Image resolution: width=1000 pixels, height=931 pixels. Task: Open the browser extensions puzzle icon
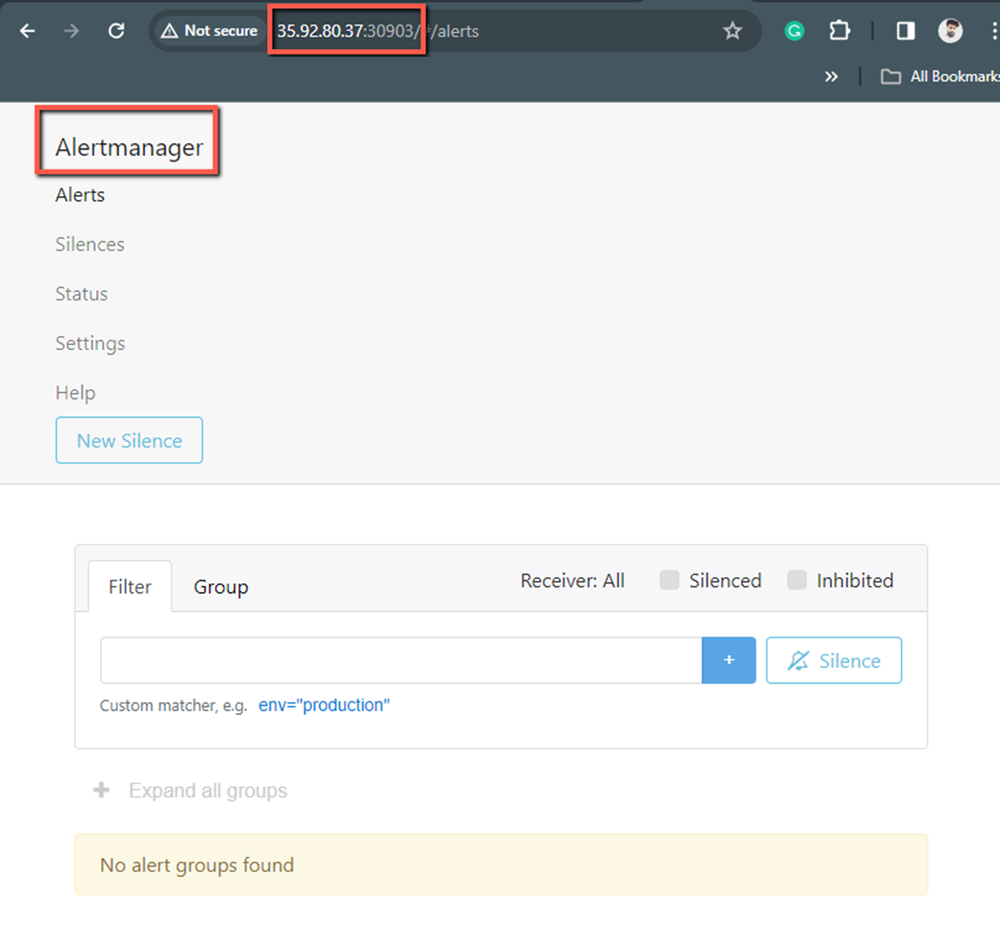pos(840,31)
